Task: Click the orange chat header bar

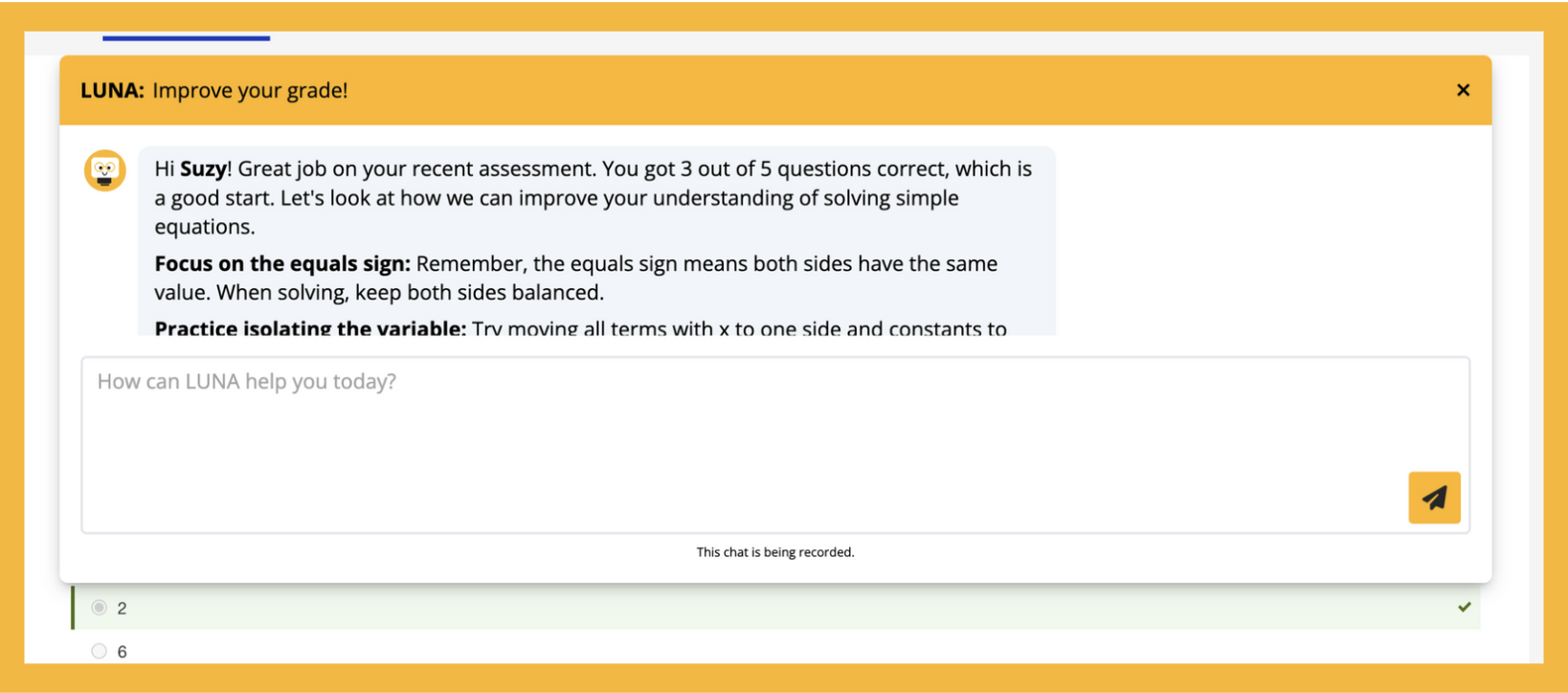Action: pos(775,90)
